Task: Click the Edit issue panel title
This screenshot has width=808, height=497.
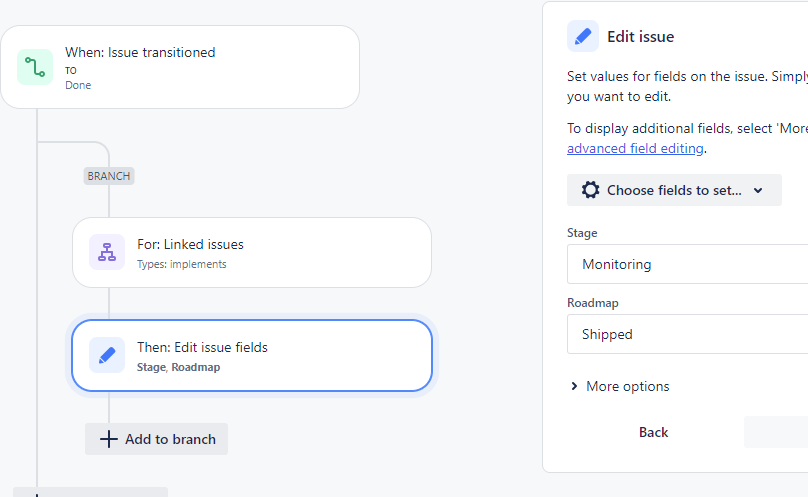Action: (x=640, y=37)
